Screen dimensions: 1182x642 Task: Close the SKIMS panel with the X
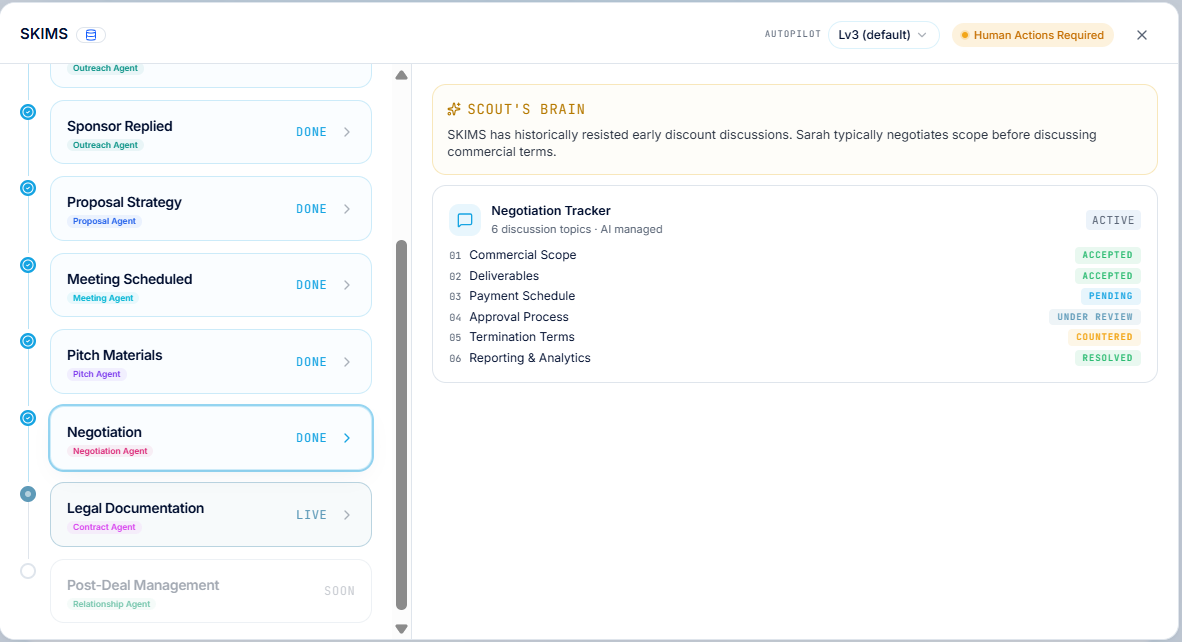point(1142,35)
